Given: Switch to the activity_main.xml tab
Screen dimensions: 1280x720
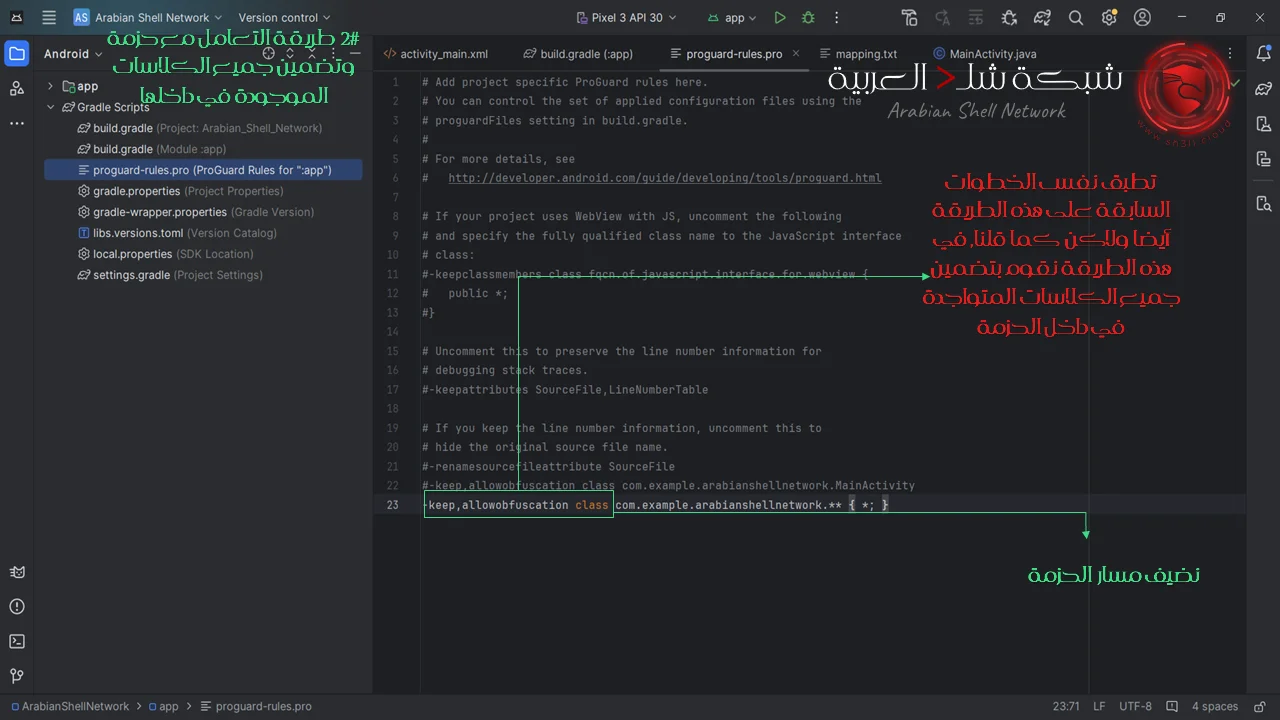Looking at the screenshot, I should click(436, 54).
